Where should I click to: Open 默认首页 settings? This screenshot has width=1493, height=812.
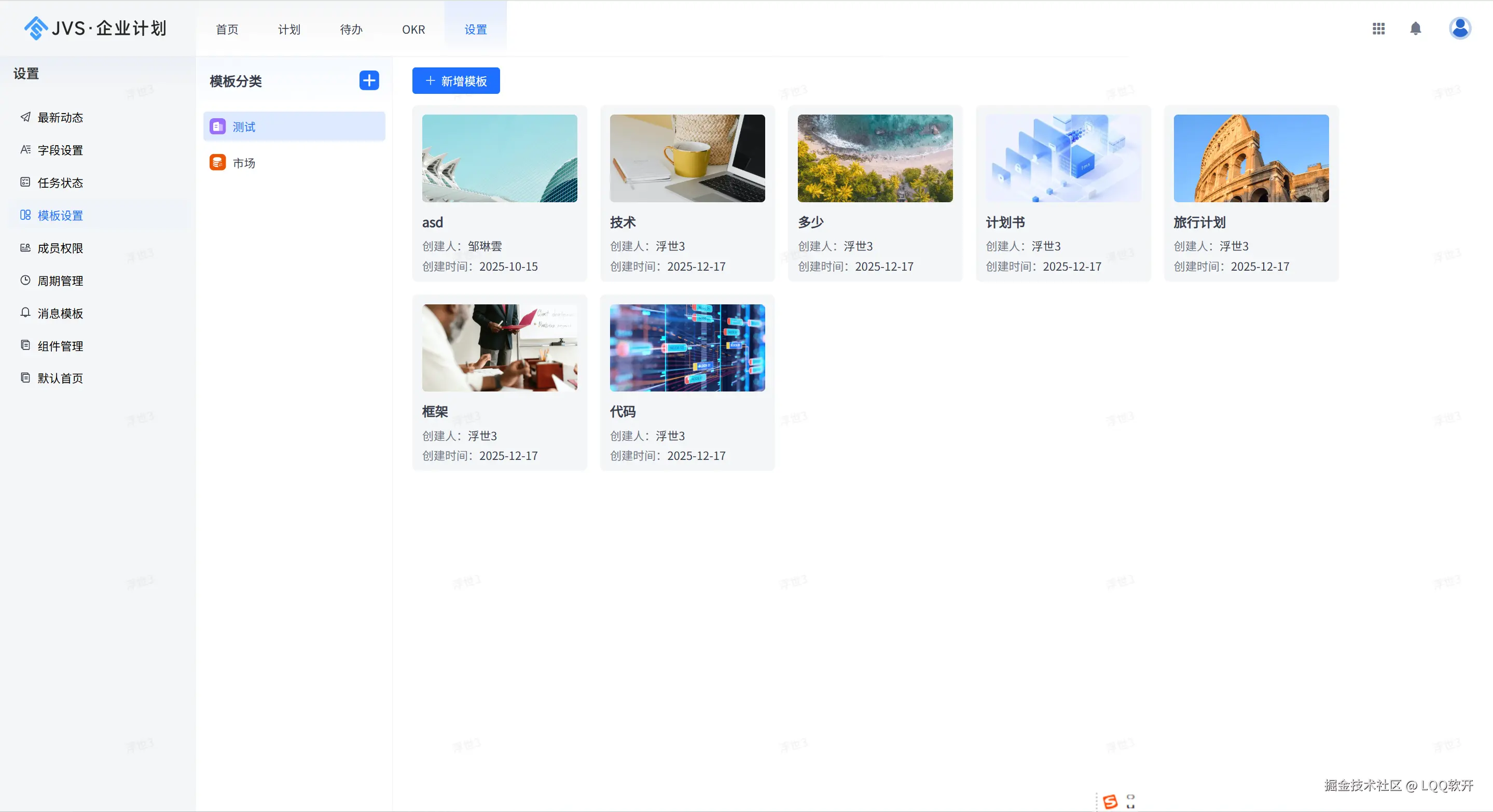click(60, 378)
